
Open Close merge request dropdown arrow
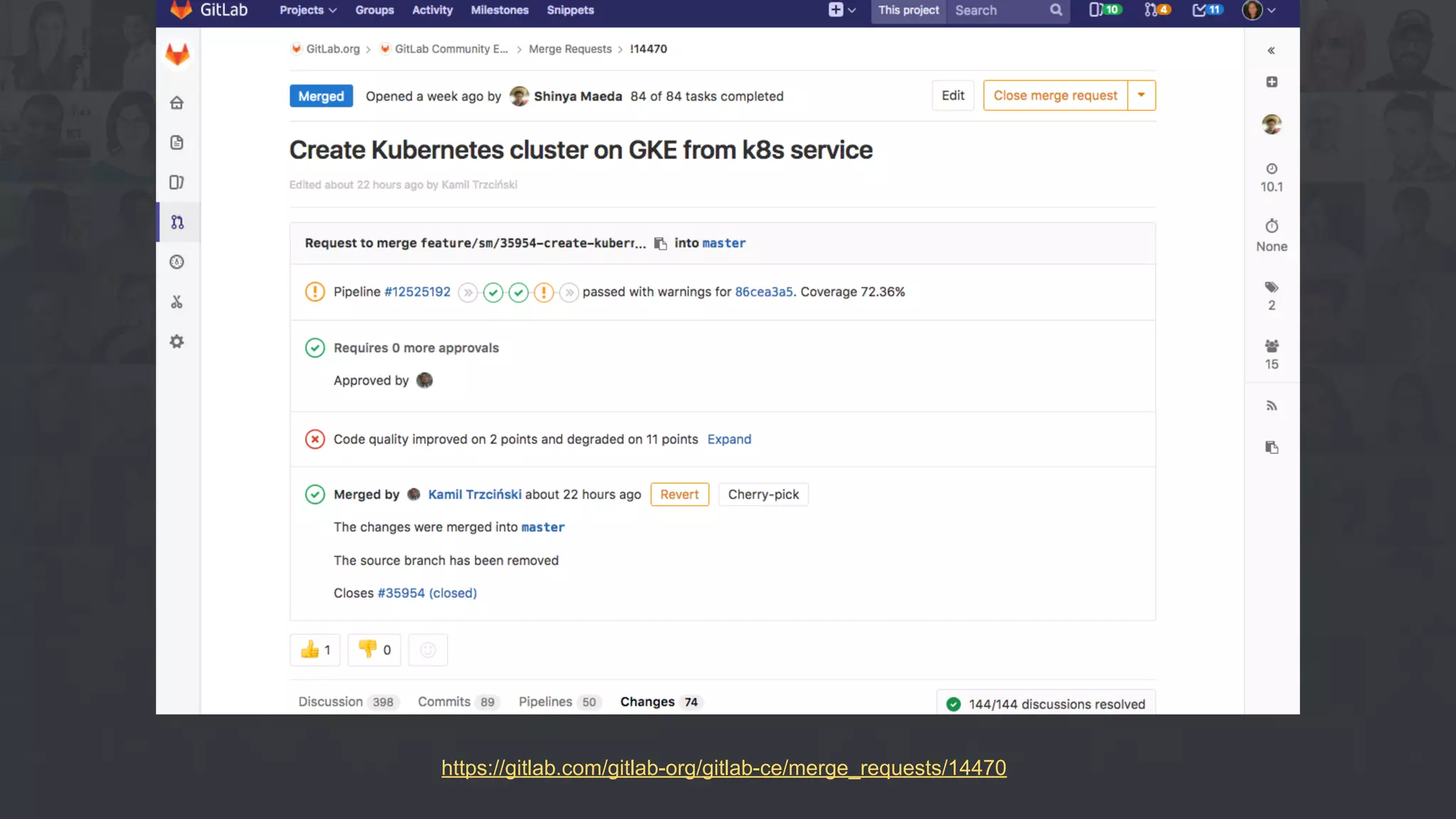tap(1142, 95)
